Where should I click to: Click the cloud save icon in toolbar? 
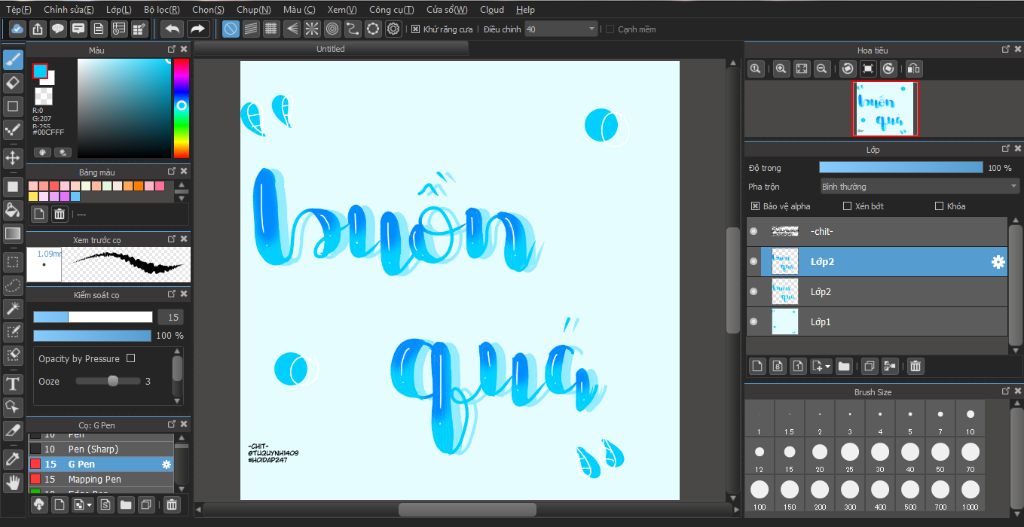click(18, 29)
